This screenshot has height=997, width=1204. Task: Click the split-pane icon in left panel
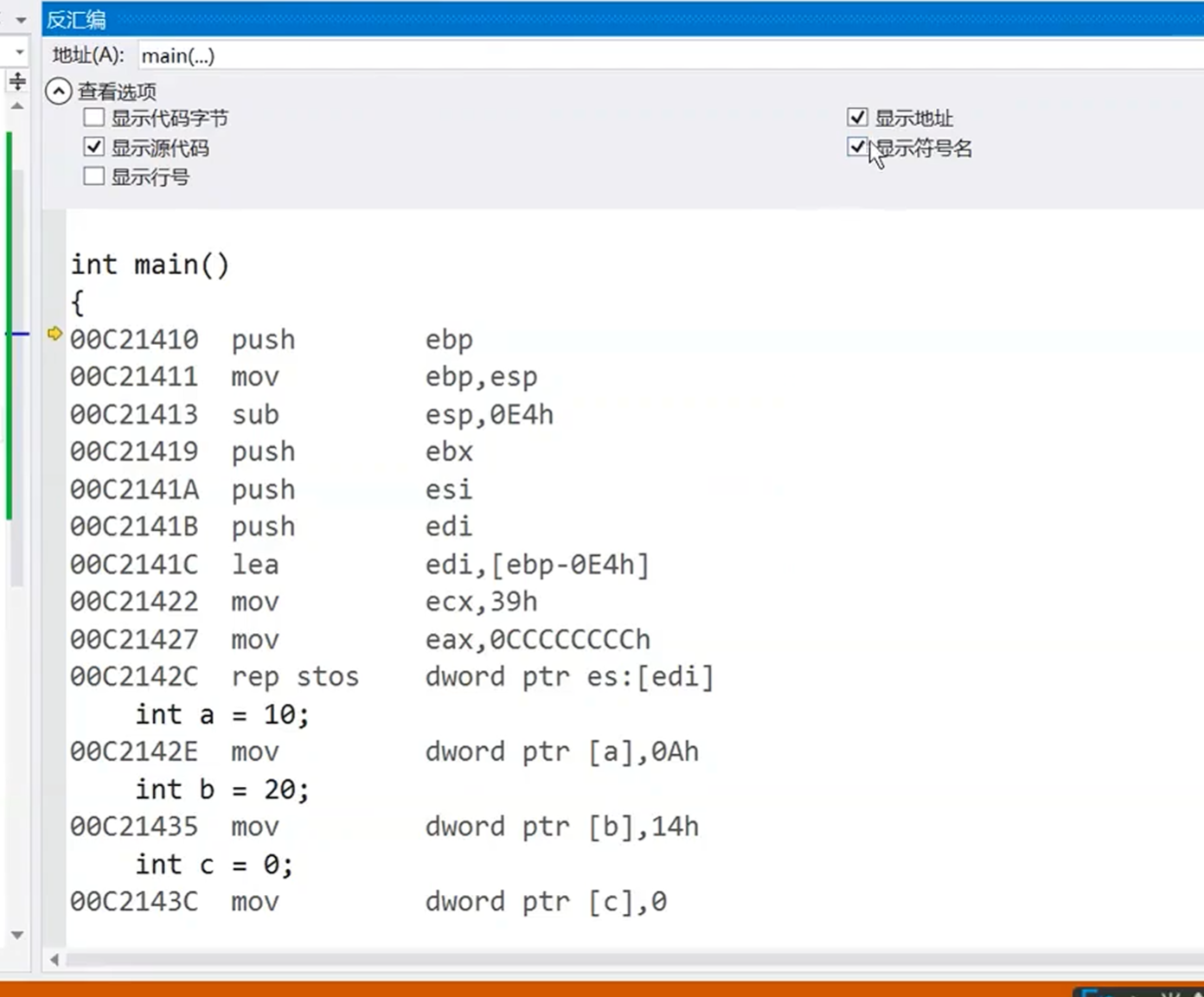(x=16, y=82)
